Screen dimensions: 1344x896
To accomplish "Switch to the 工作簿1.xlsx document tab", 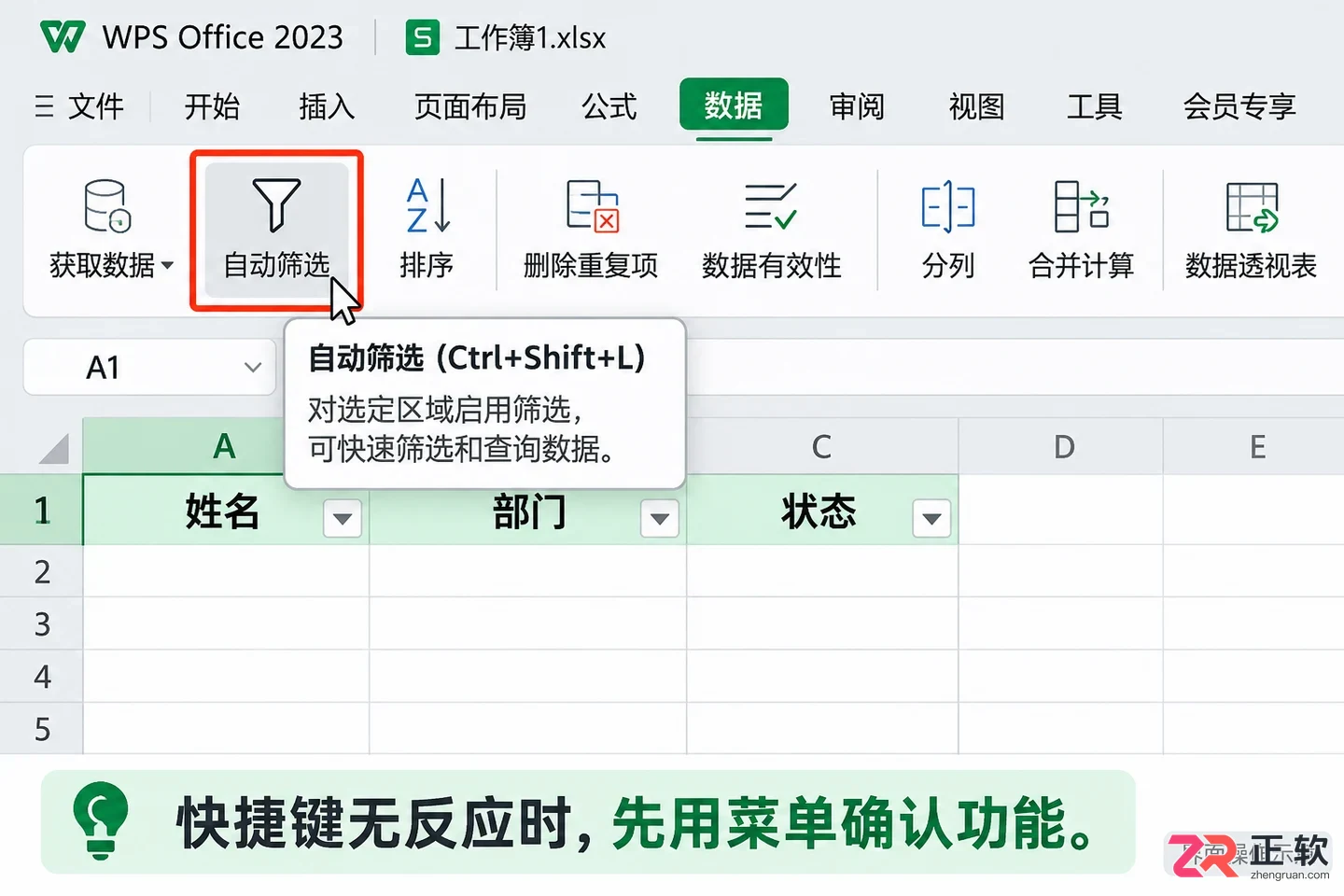I will (506, 38).
